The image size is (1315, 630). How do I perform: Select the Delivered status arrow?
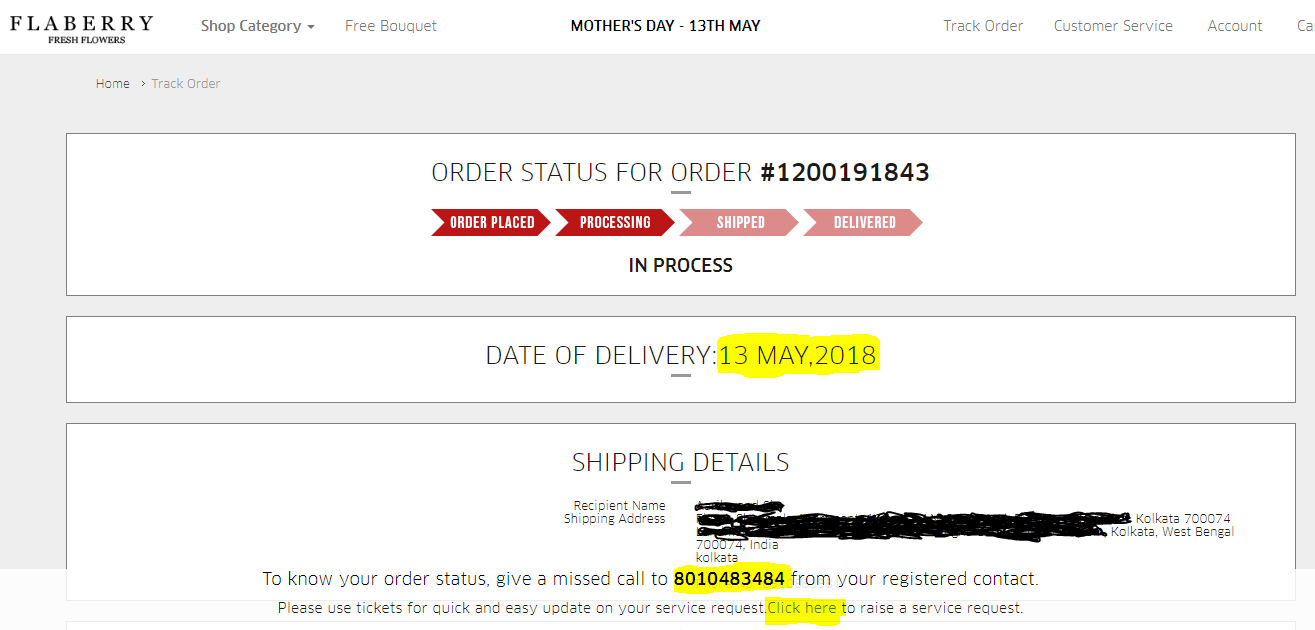[x=863, y=222]
